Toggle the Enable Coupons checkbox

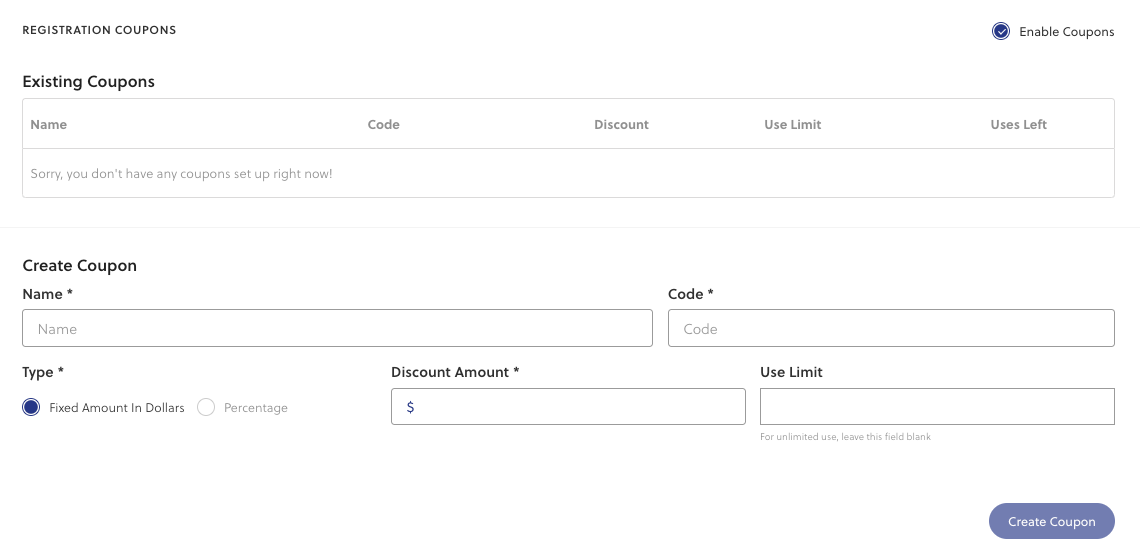(1000, 31)
